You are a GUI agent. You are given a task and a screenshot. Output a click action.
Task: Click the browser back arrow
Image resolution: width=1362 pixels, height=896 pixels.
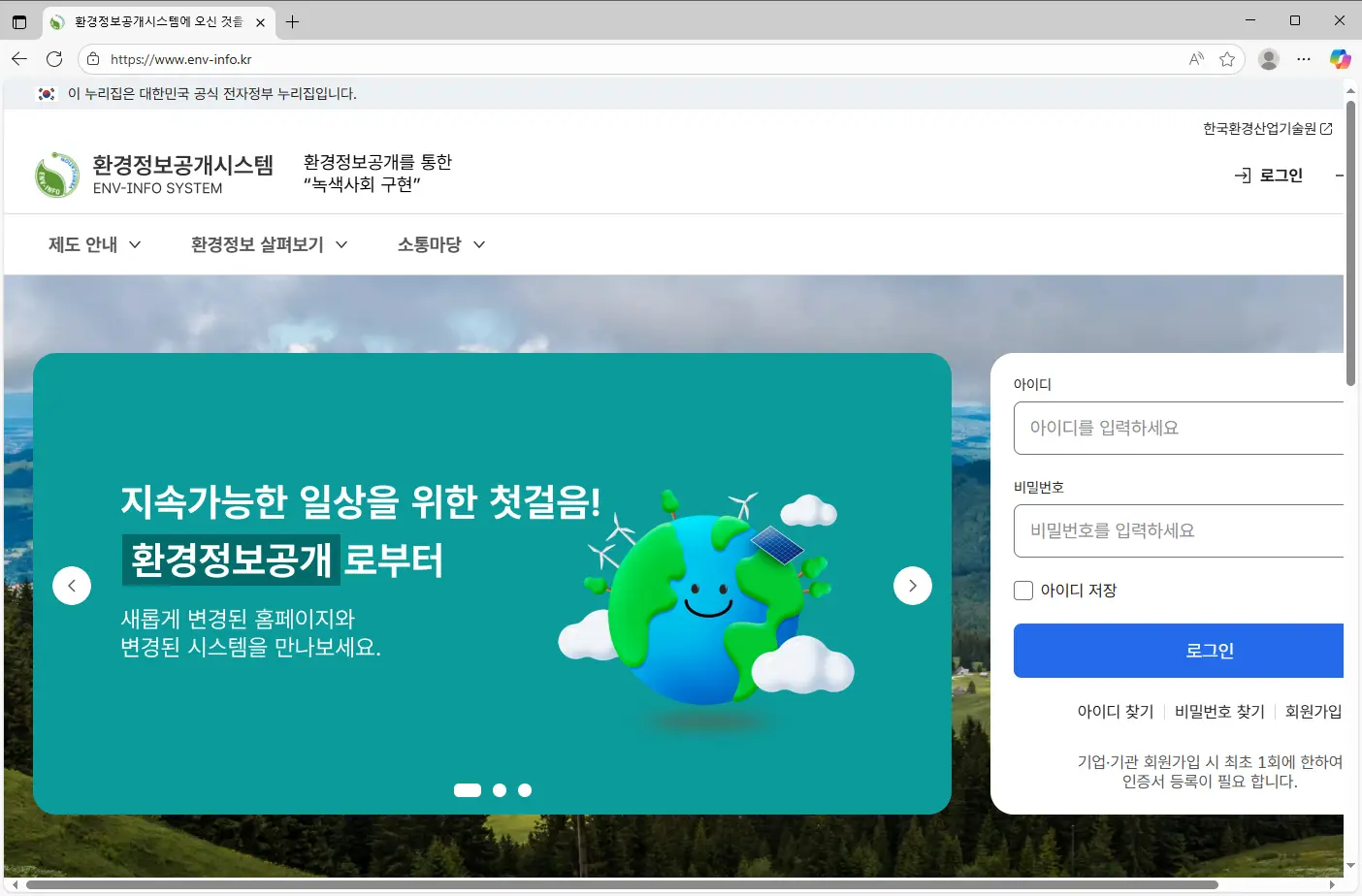click(19, 59)
